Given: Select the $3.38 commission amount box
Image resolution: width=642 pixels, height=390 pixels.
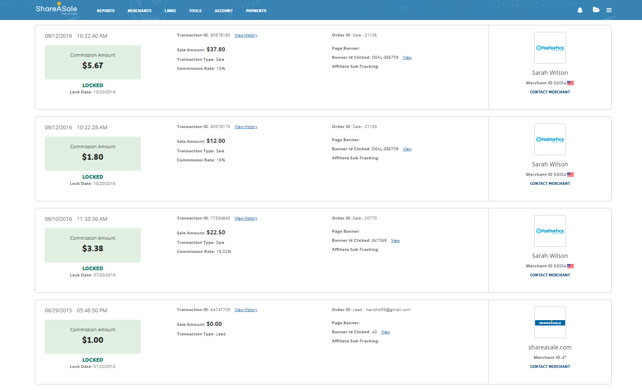Looking at the screenshot, I should [x=93, y=245].
